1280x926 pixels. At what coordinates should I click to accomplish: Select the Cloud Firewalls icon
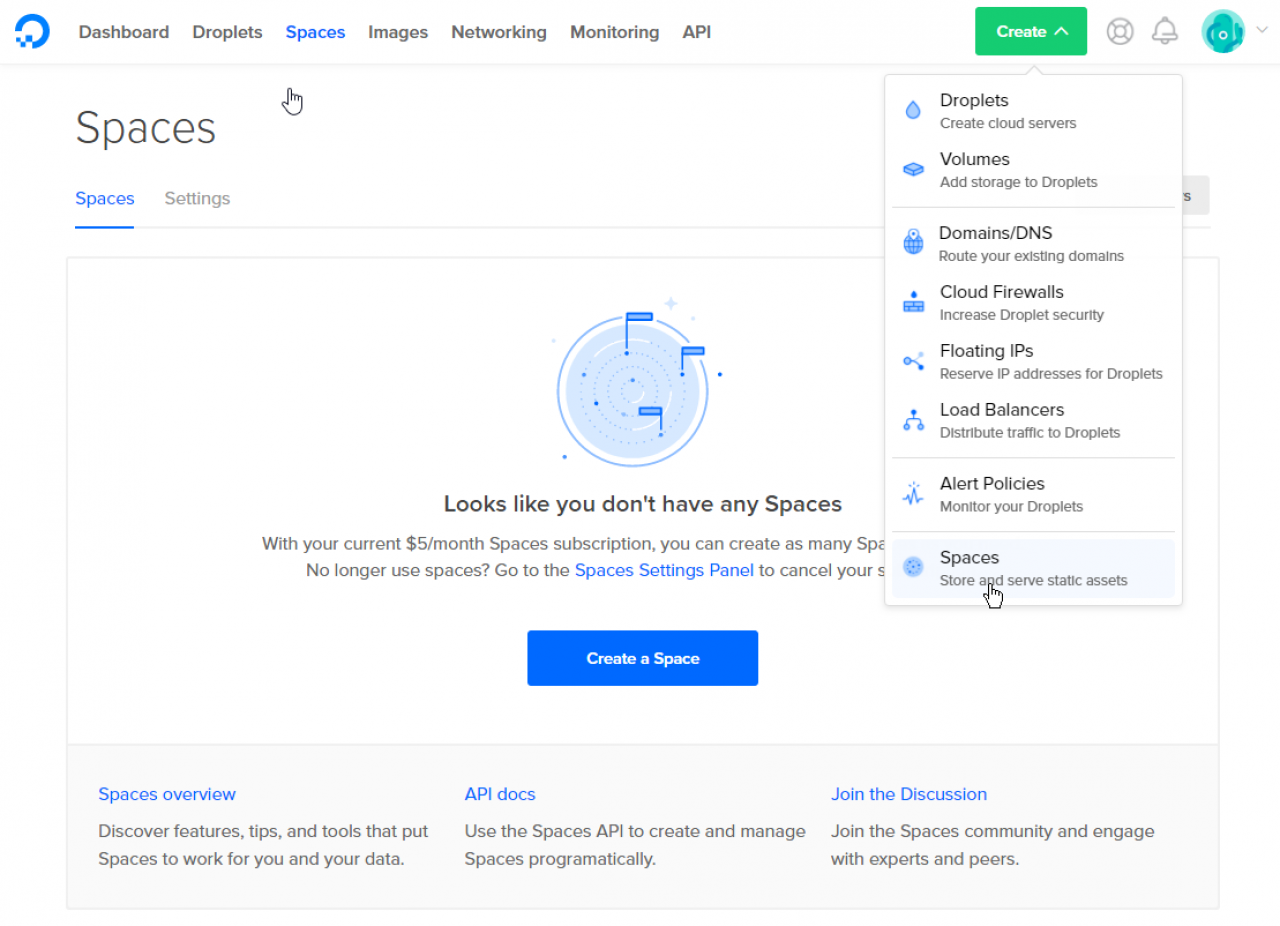(913, 301)
